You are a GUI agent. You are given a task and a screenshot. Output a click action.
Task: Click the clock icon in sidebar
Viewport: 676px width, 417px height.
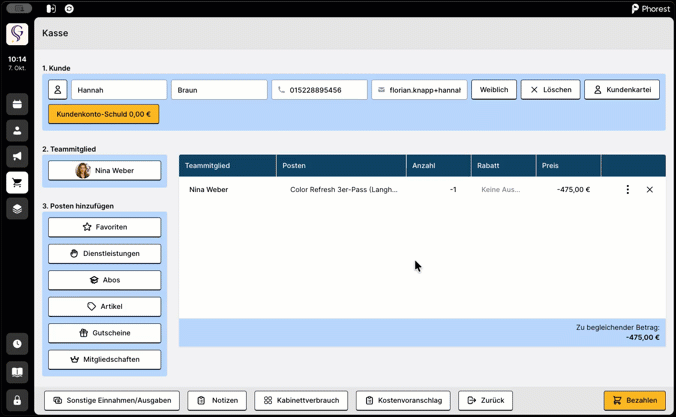17,344
